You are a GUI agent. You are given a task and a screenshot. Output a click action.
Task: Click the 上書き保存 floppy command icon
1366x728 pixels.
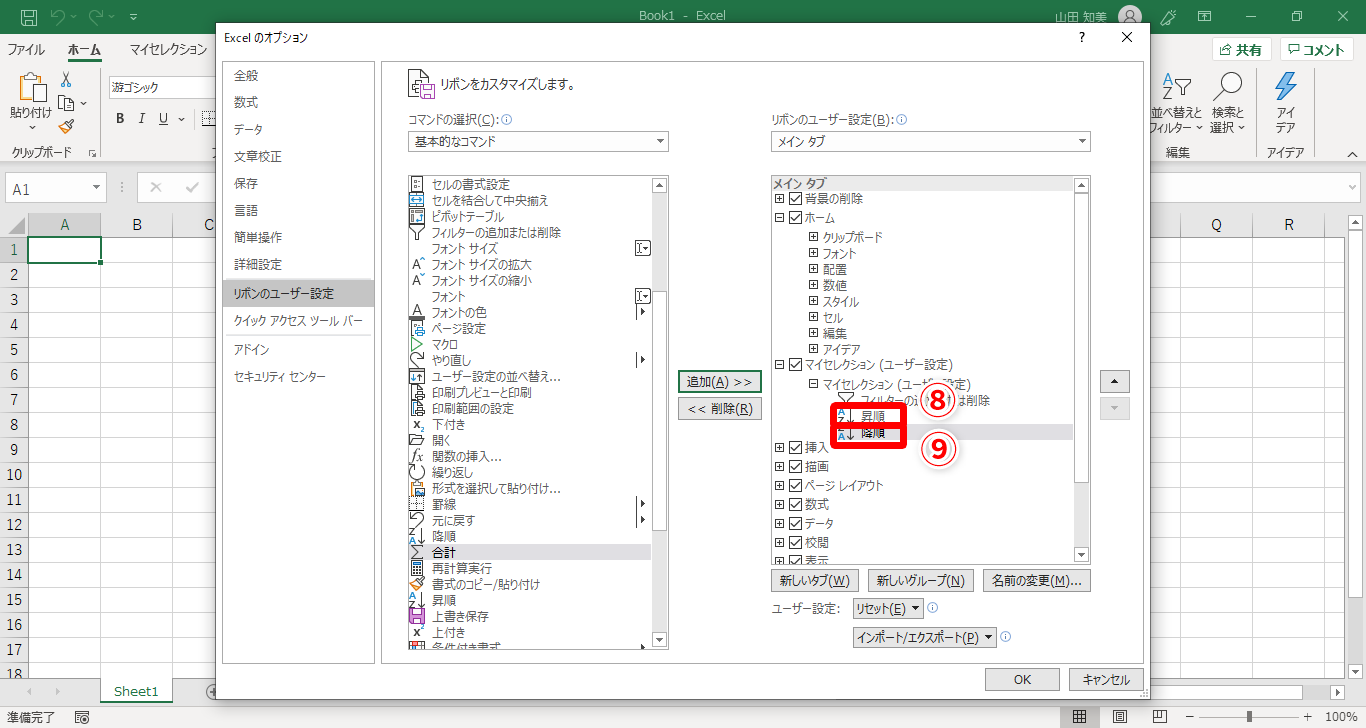tap(418, 616)
